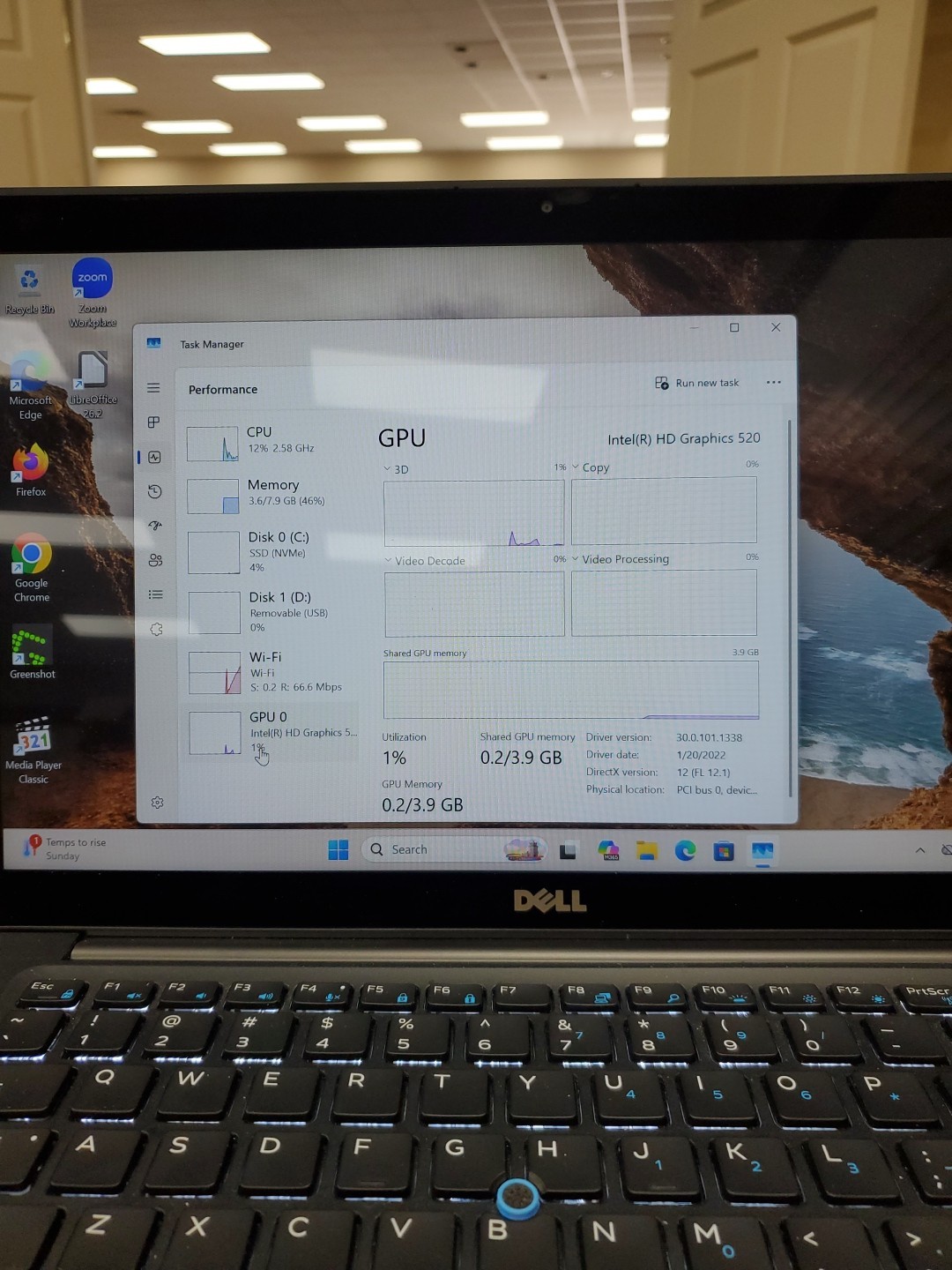
Task: Open File Explorer from the taskbar
Action: click(x=648, y=850)
